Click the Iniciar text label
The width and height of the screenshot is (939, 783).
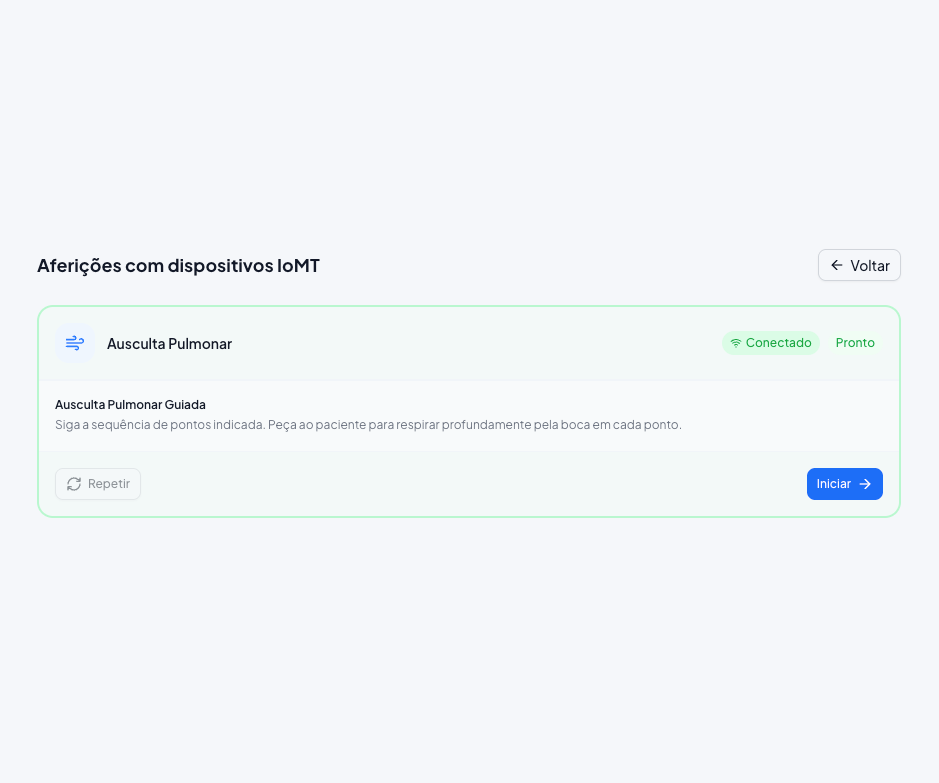pos(834,484)
